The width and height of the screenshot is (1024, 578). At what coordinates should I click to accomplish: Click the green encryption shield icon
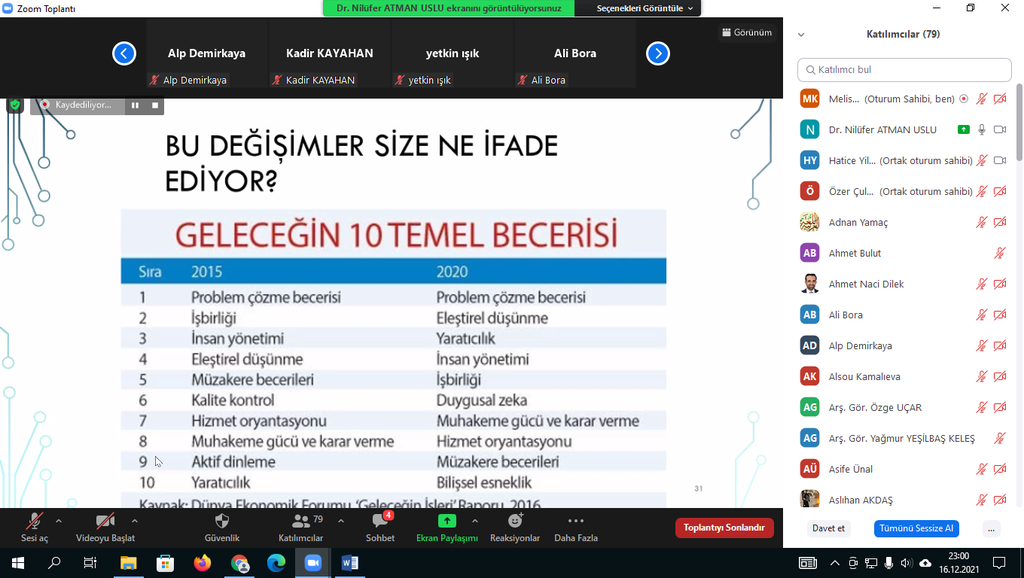click(15, 105)
